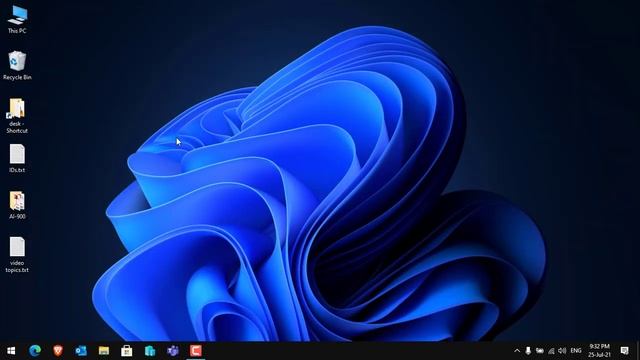Select the desk - Shortcut folder icon
Image resolution: width=640 pixels, height=360 pixels.
(17, 116)
